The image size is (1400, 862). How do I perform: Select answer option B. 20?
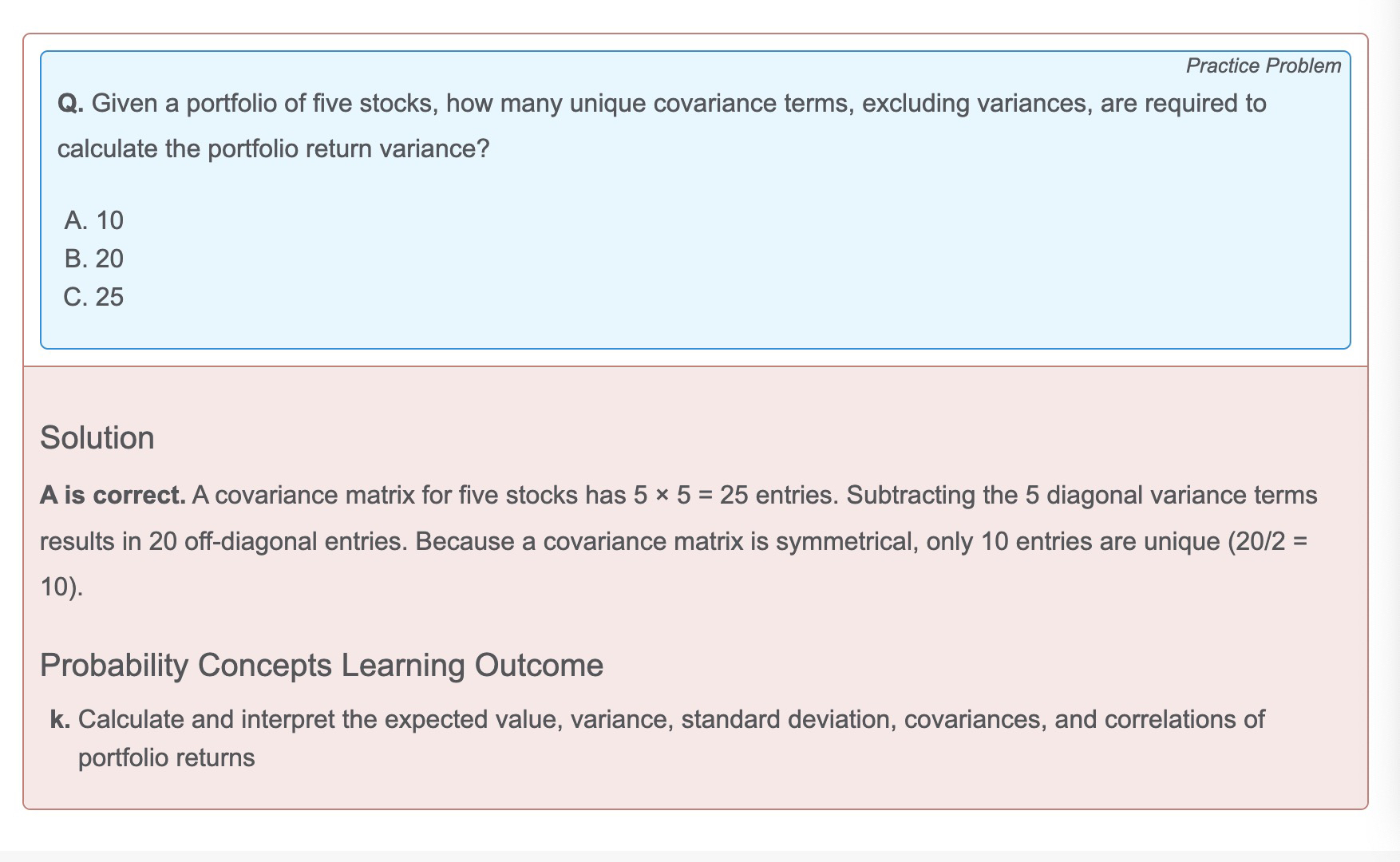[x=94, y=259]
